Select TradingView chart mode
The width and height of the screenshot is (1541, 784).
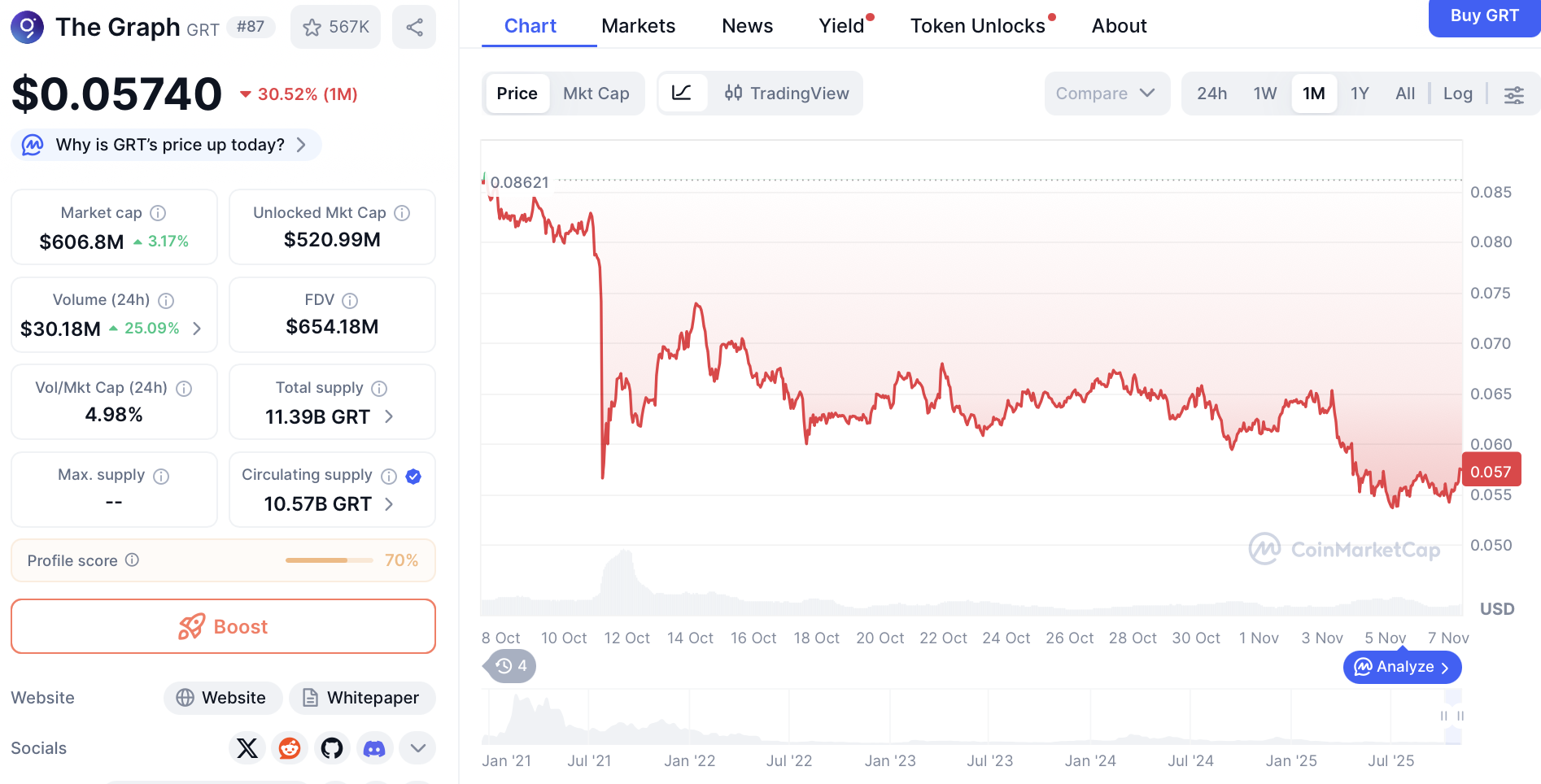[786, 94]
